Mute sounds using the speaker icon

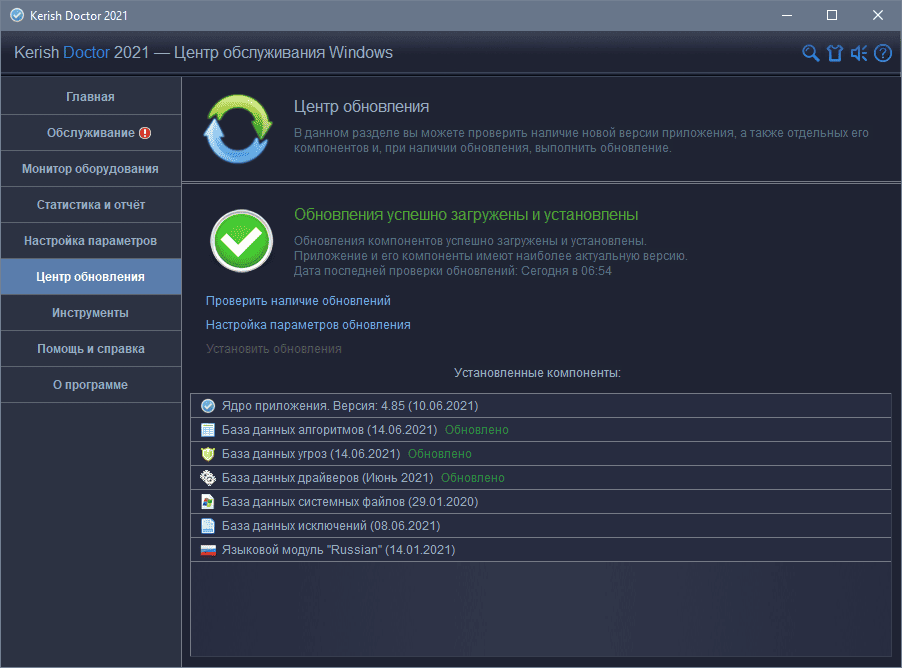click(859, 54)
